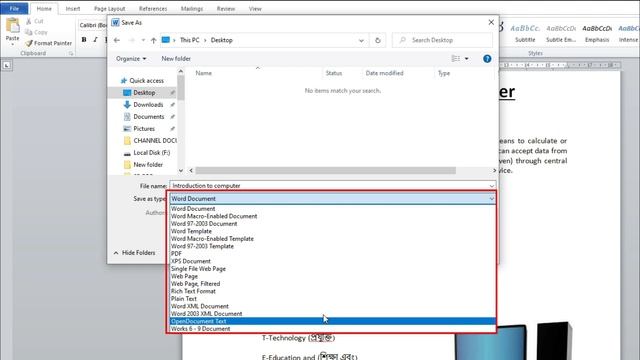Switch to the Insert ribbon tab
The width and height of the screenshot is (640, 360).
click(x=73, y=9)
